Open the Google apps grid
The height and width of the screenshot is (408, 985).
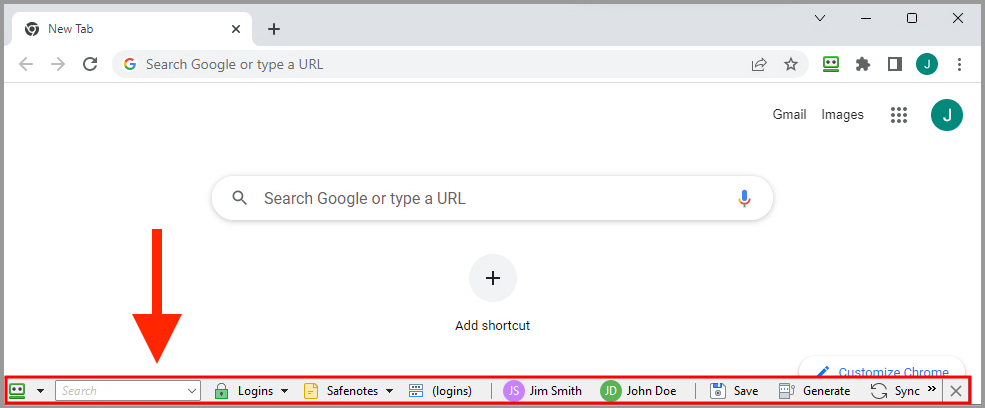click(900, 115)
